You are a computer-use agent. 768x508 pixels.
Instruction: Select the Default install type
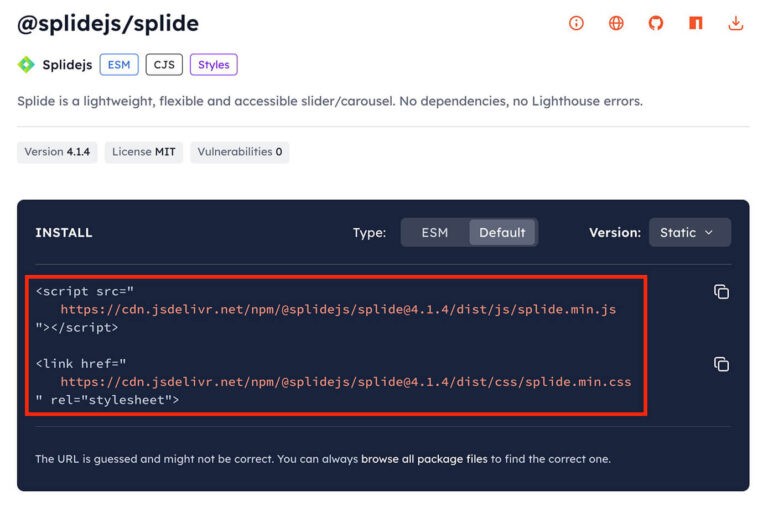tap(502, 232)
